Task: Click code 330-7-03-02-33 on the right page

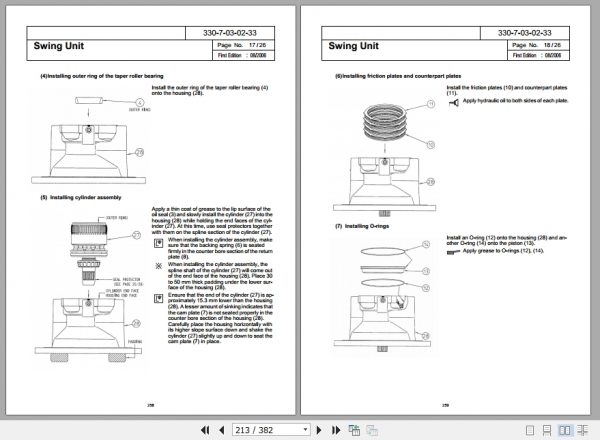Action: point(525,33)
